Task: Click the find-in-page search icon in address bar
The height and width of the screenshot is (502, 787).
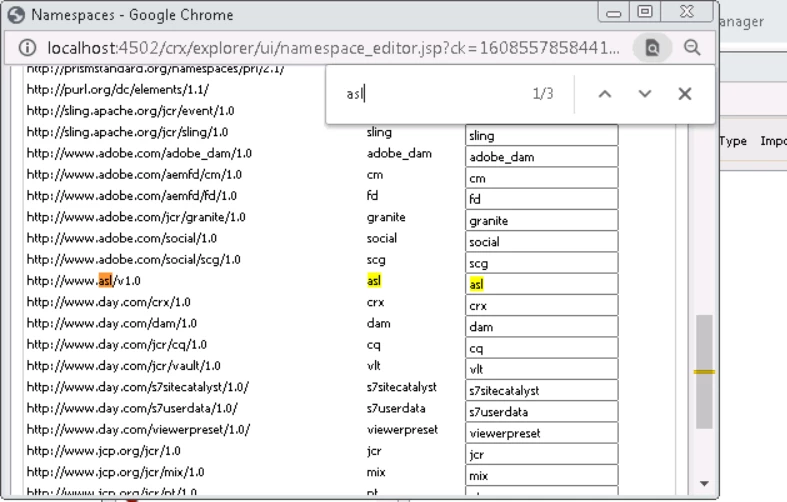Action: tap(652, 48)
